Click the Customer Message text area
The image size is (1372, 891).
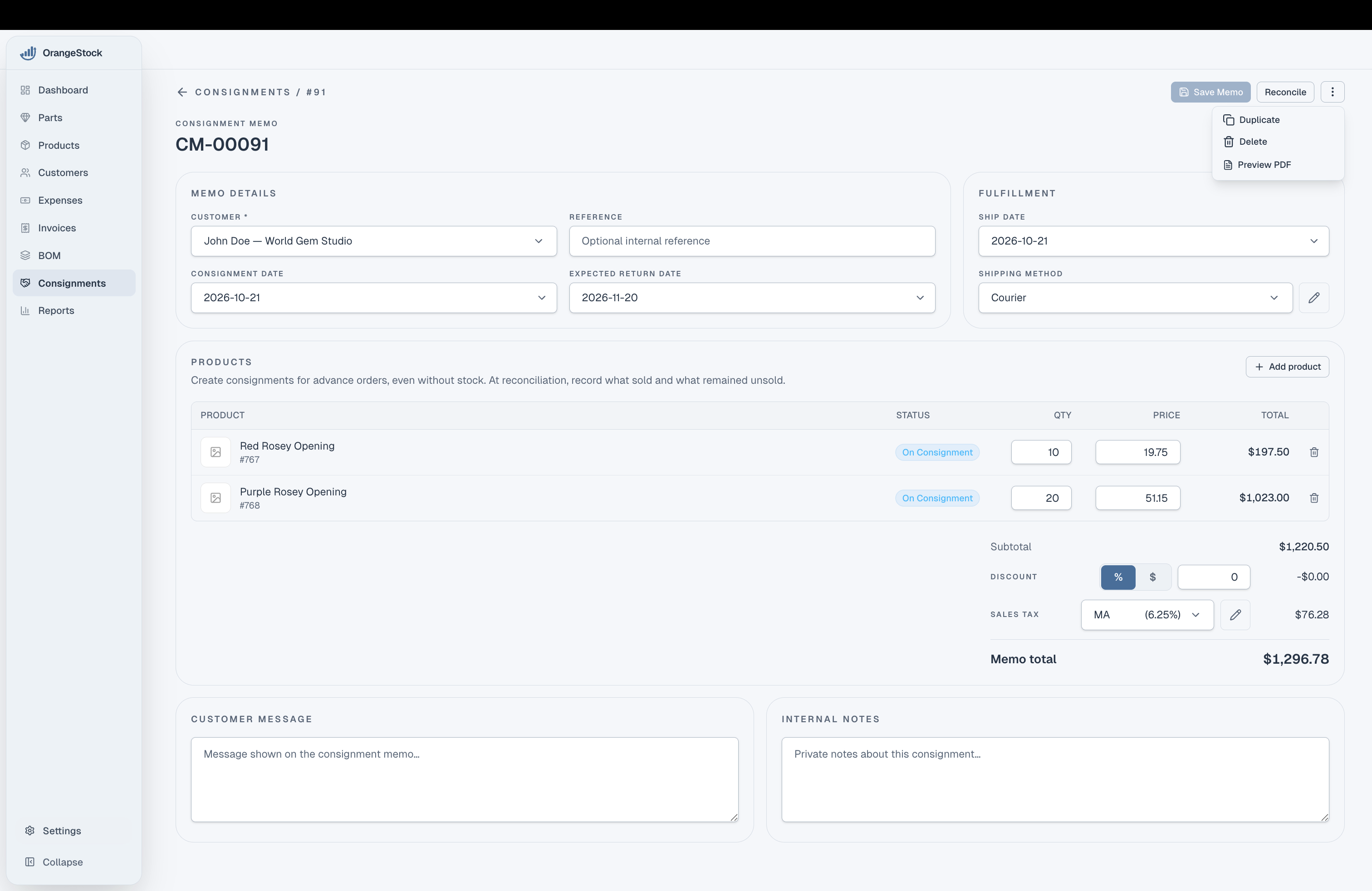[x=465, y=780]
